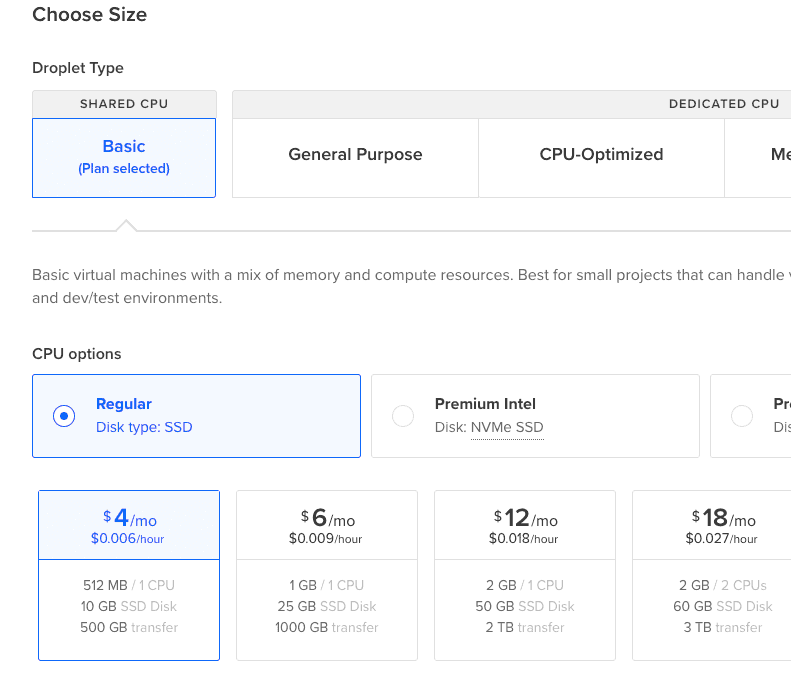Viewport: 791px width, 696px height.
Task: Select the Basic shared CPU plan
Action: click(x=124, y=158)
